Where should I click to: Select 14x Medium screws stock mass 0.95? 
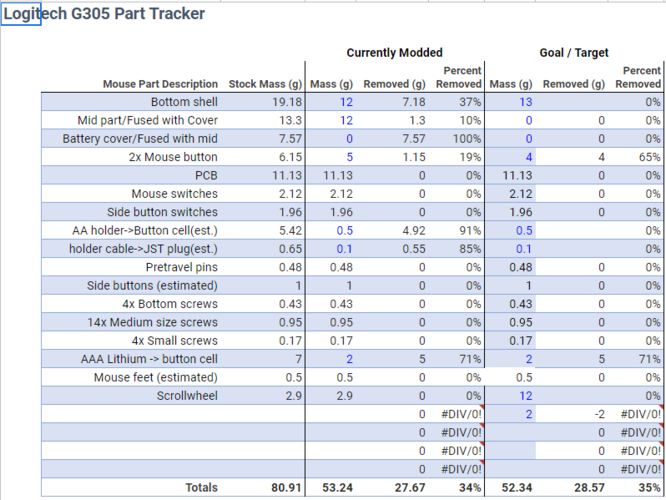pyautogui.click(x=290, y=322)
